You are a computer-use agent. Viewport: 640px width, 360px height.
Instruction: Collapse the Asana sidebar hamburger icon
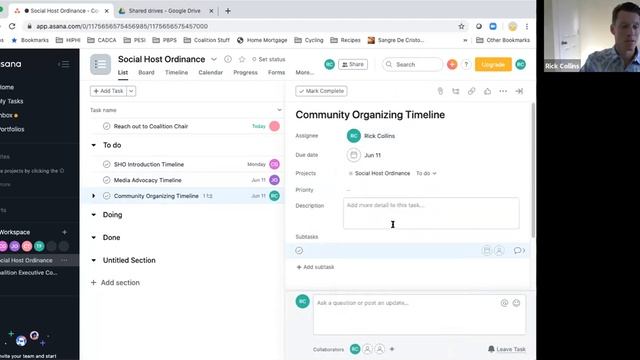pos(64,64)
